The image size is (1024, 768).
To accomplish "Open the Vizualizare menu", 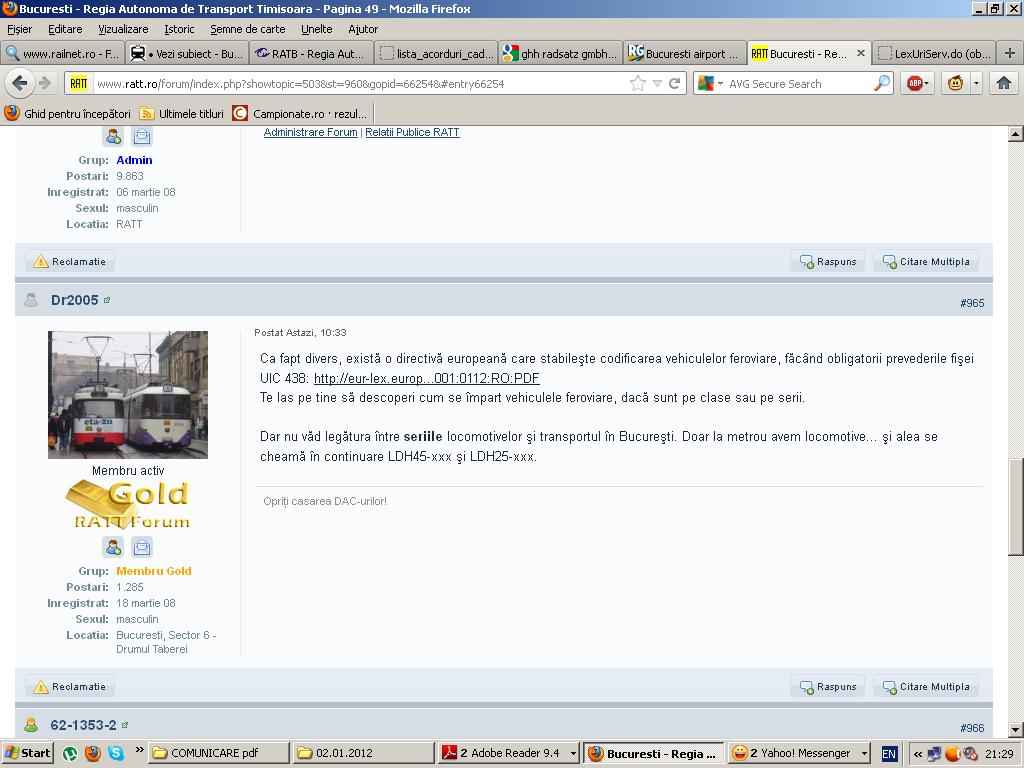I will [x=123, y=29].
